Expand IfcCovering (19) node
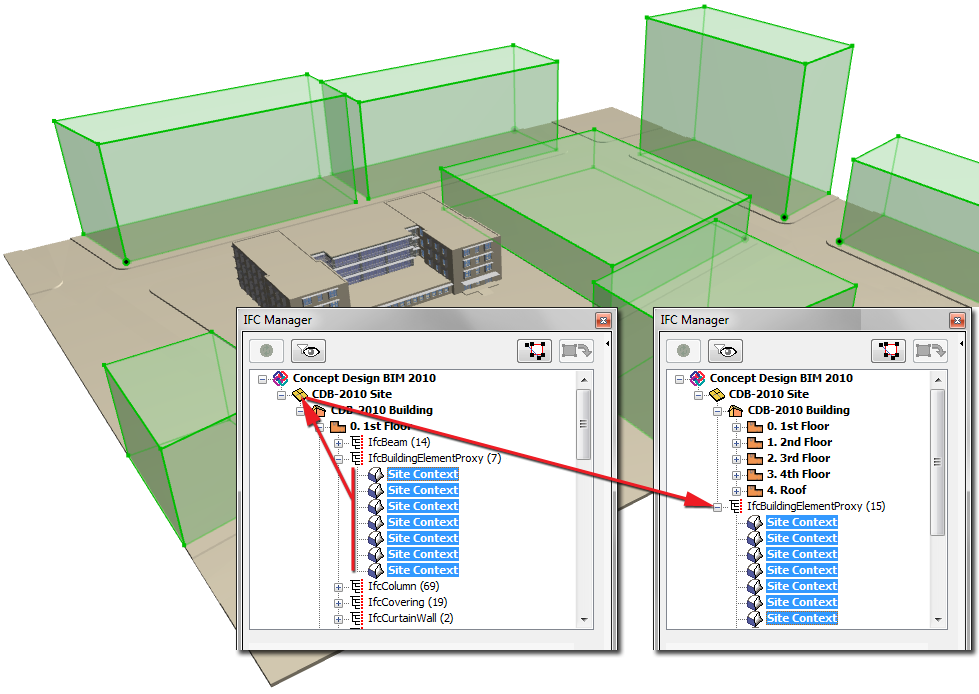Screen dimensions: 979x694 pyautogui.click(x=338, y=604)
